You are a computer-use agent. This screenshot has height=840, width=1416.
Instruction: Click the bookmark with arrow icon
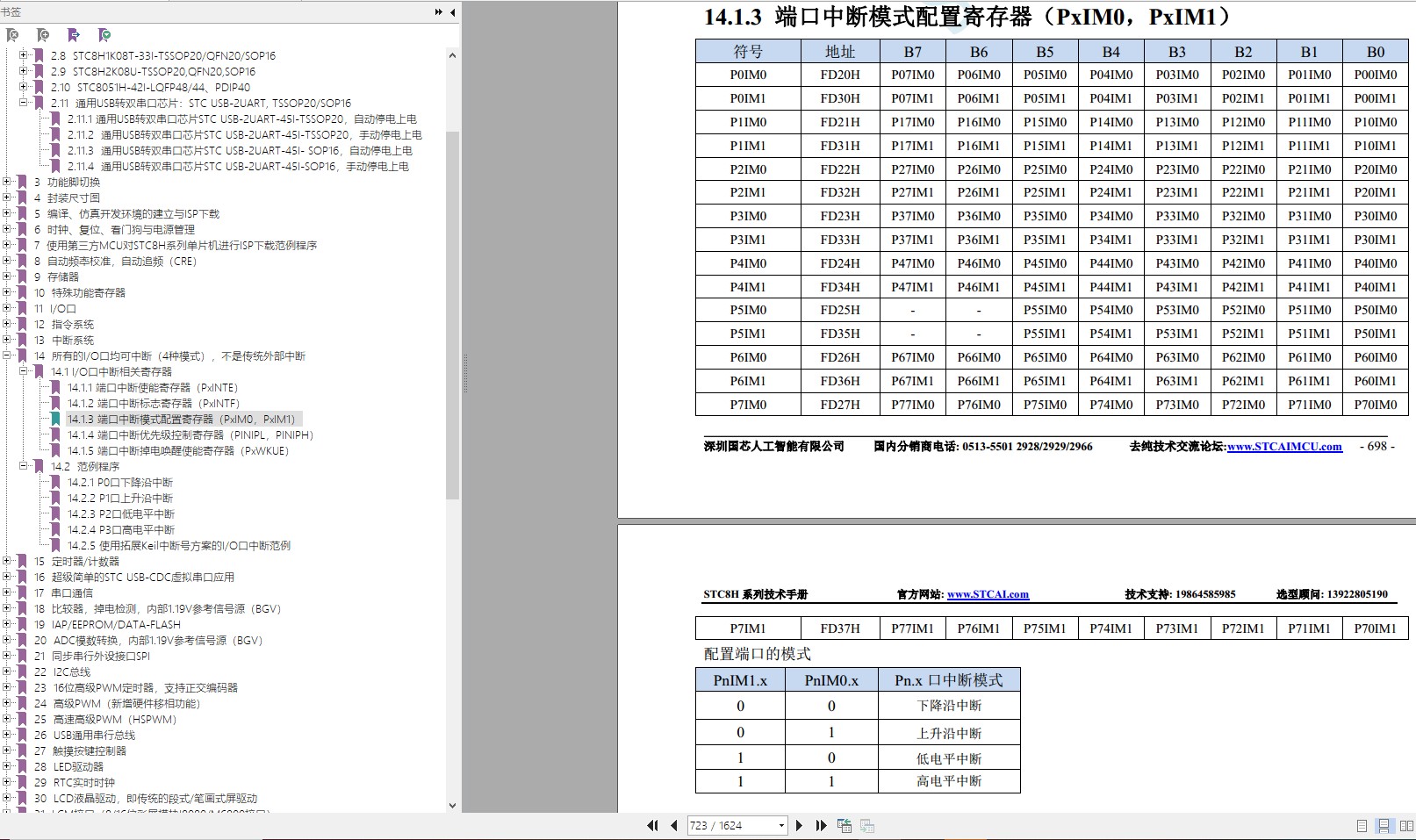tap(74, 35)
